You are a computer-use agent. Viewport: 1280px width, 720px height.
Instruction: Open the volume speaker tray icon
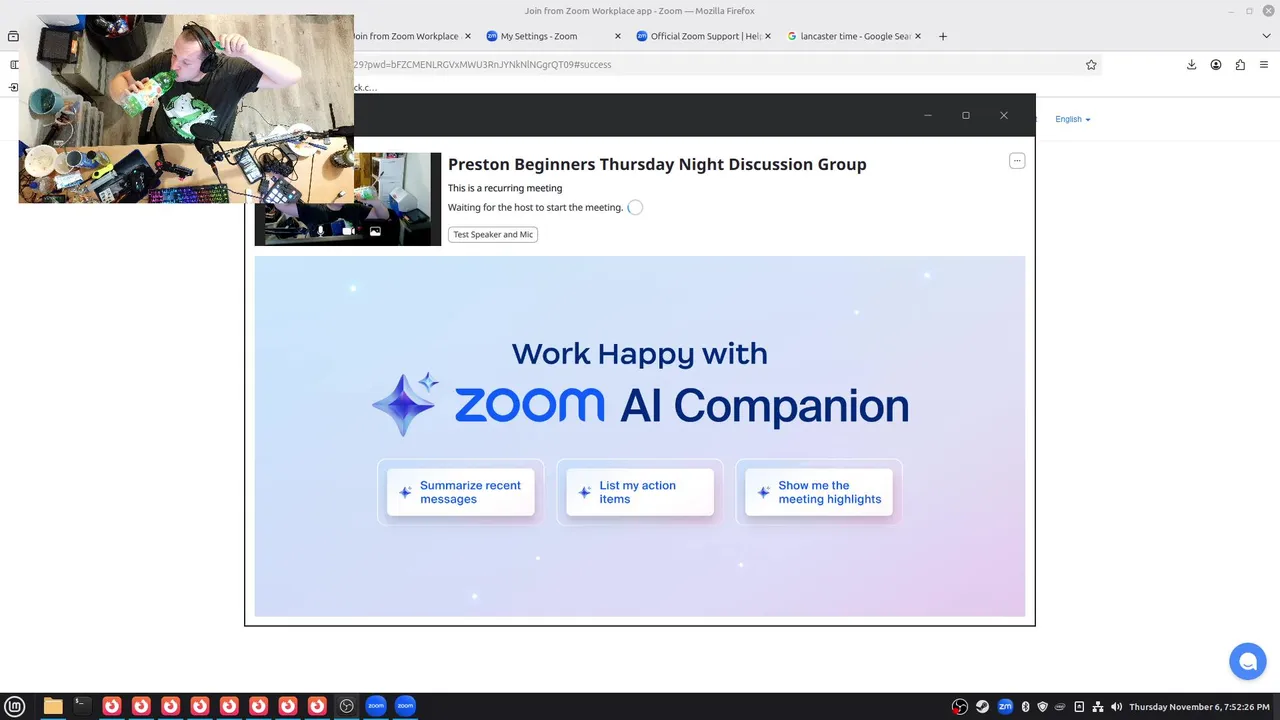point(1116,707)
